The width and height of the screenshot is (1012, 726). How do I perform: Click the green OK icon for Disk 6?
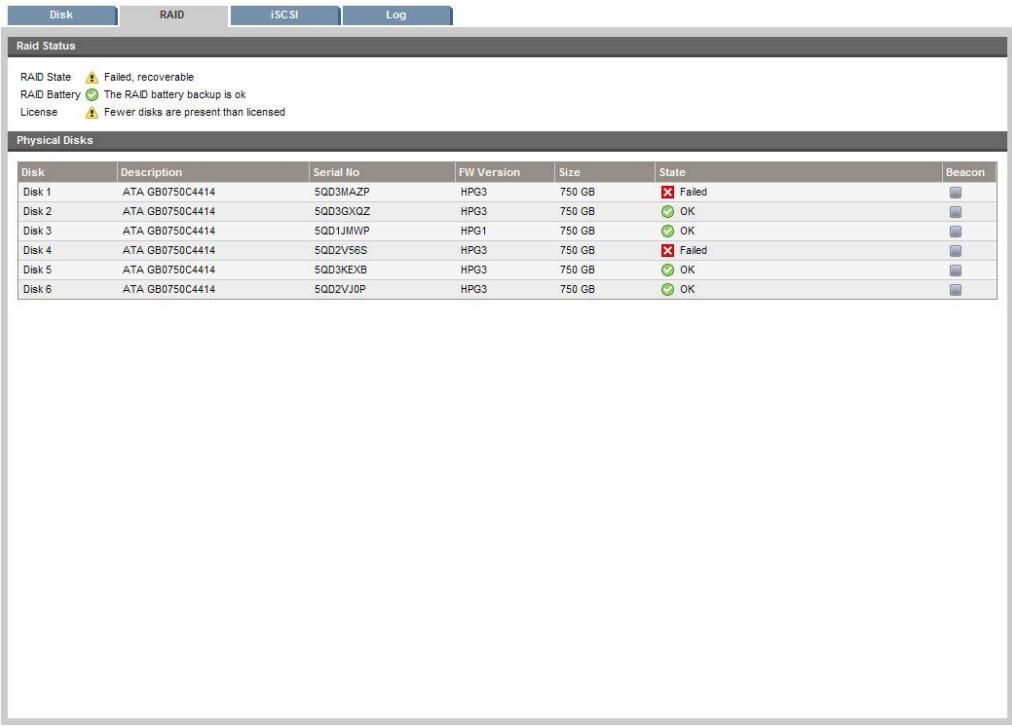coord(667,290)
